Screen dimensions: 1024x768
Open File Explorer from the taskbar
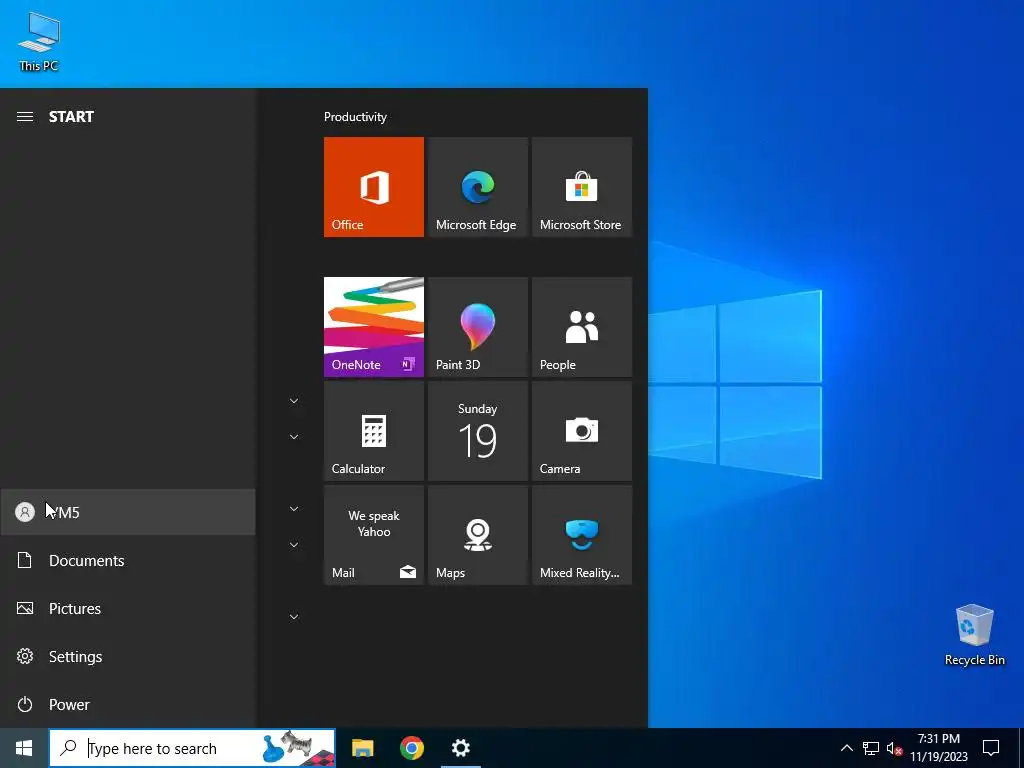point(362,748)
